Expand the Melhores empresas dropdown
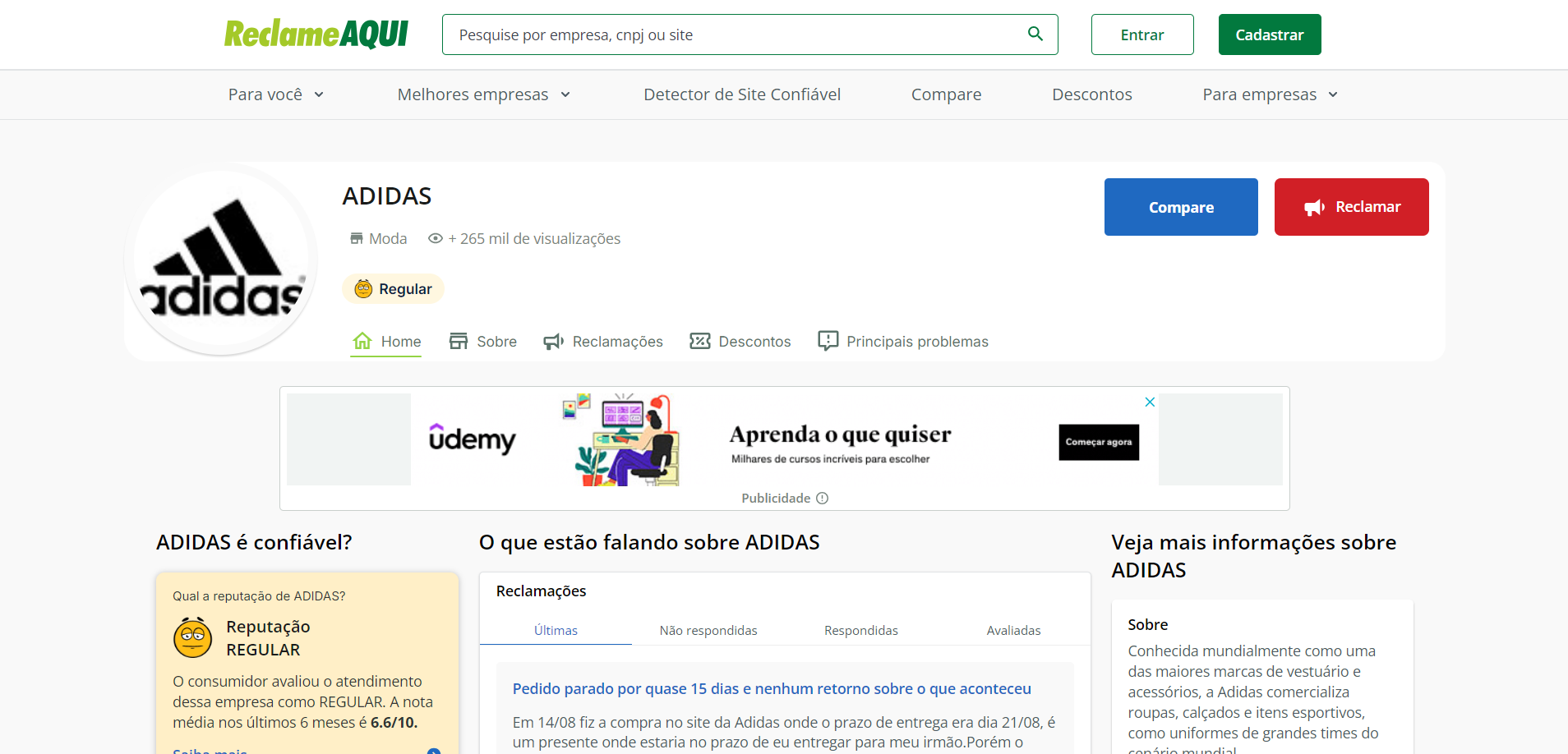Image resolution: width=1568 pixels, height=754 pixels. [x=484, y=94]
